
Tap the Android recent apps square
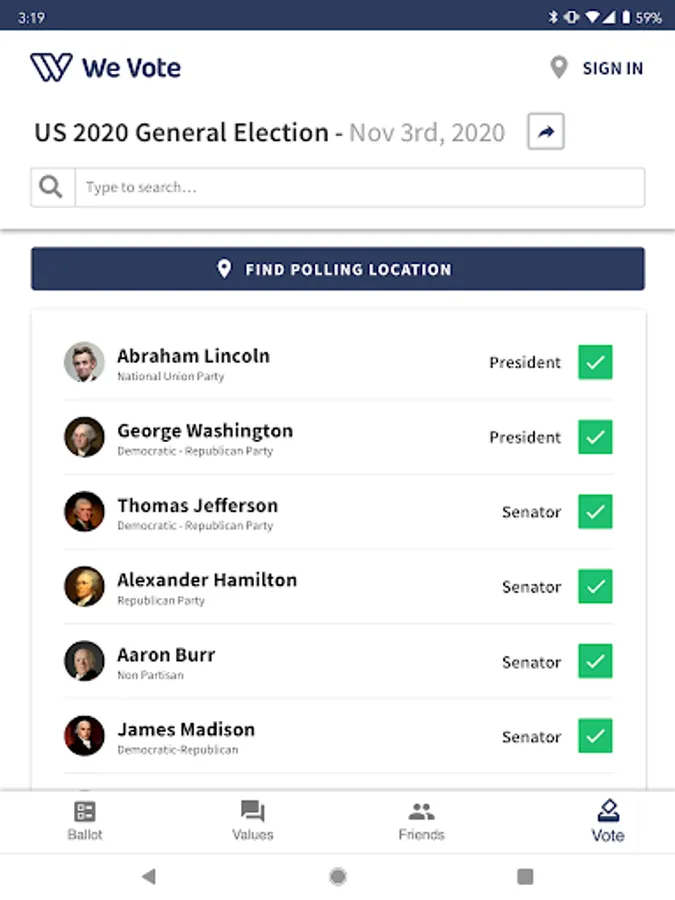click(525, 877)
